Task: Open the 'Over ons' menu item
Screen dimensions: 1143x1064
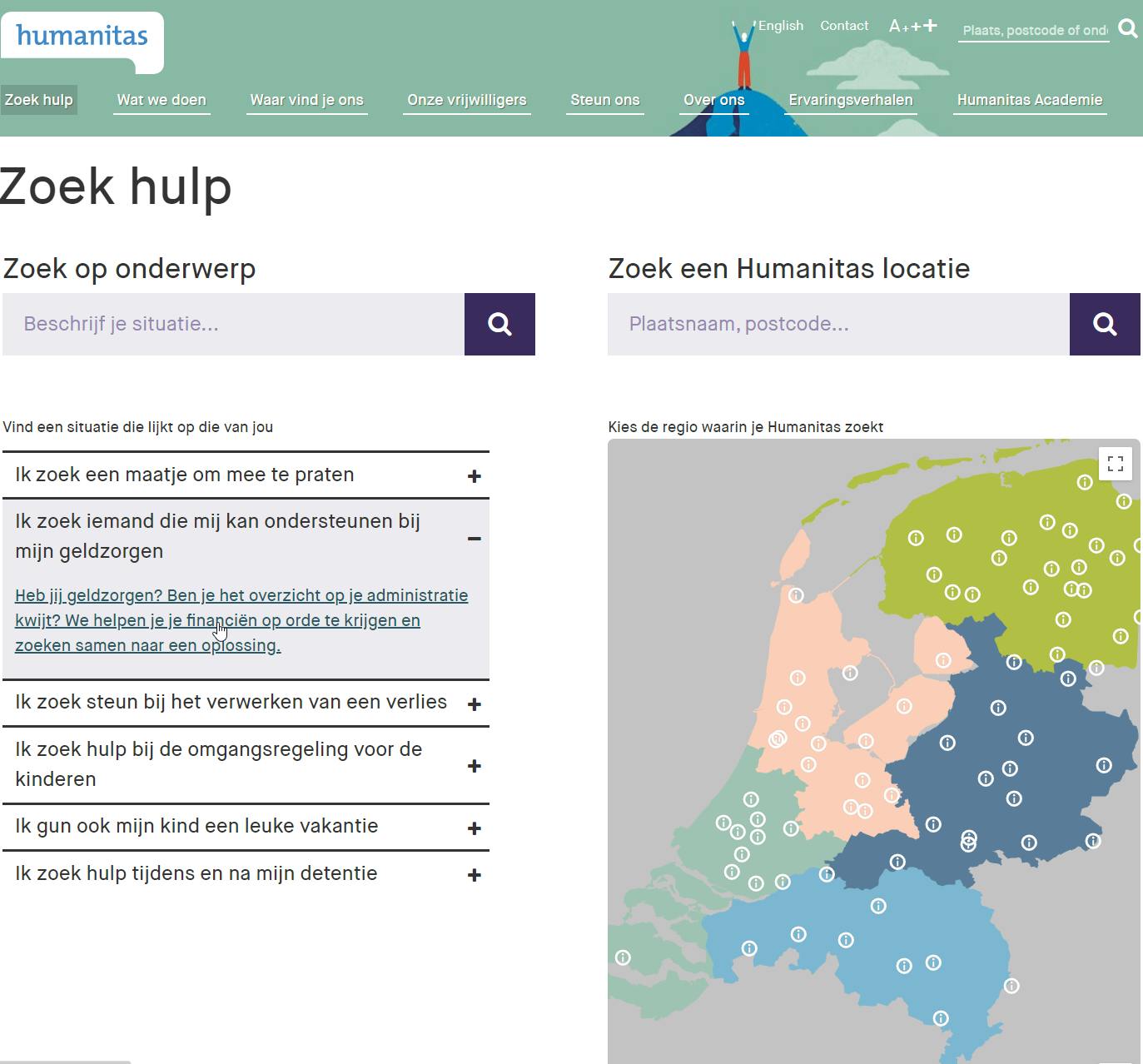Action: tap(714, 100)
